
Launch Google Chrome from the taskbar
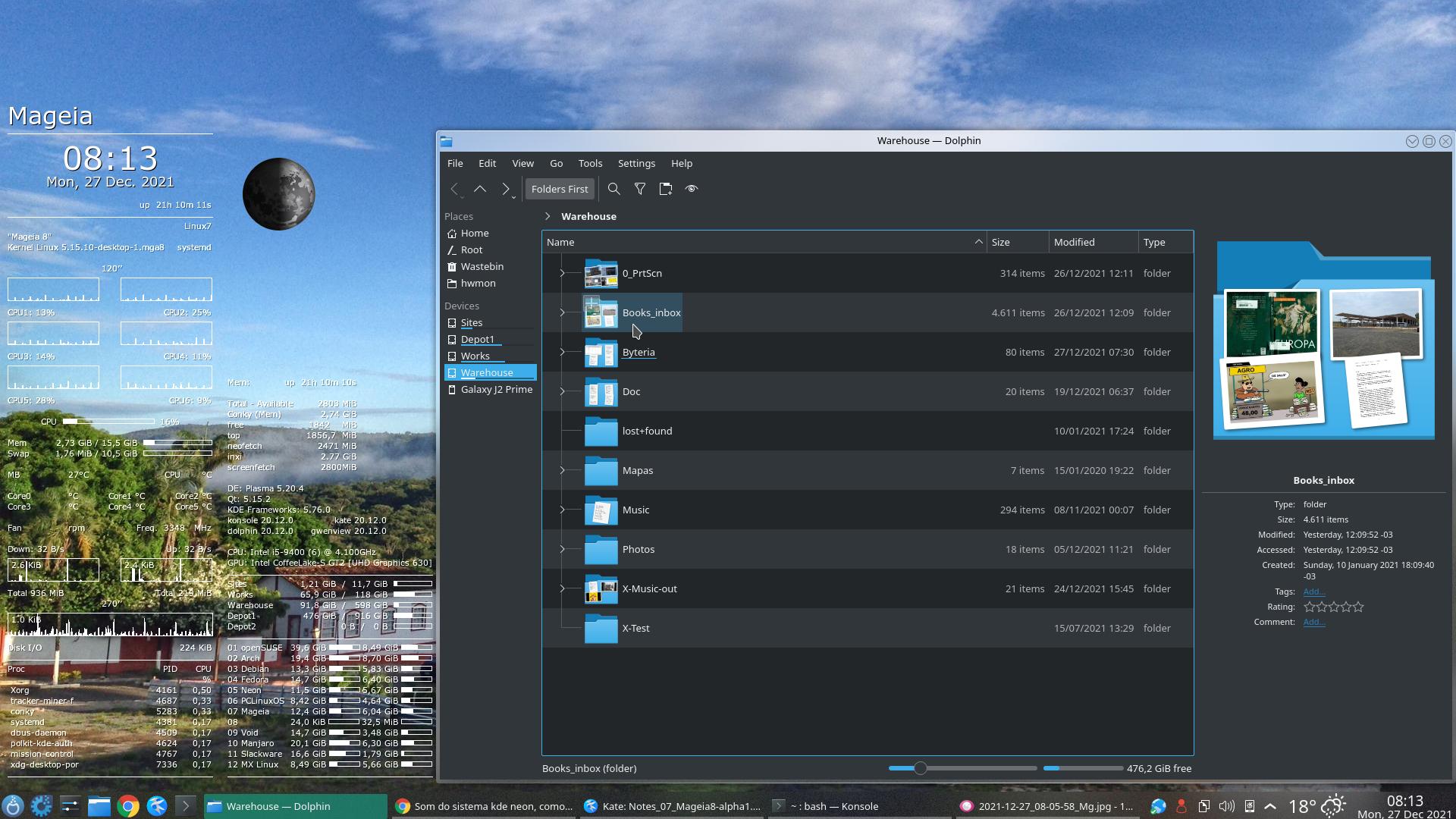(x=128, y=806)
